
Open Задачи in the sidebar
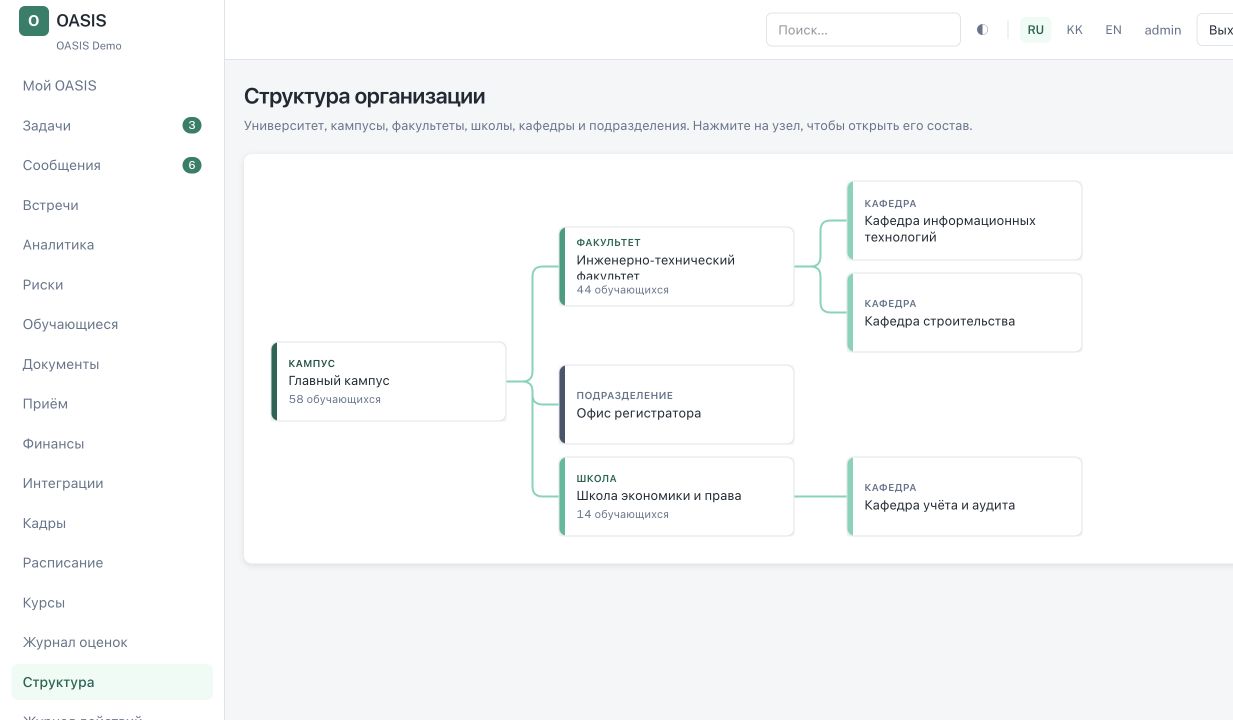tap(112, 126)
